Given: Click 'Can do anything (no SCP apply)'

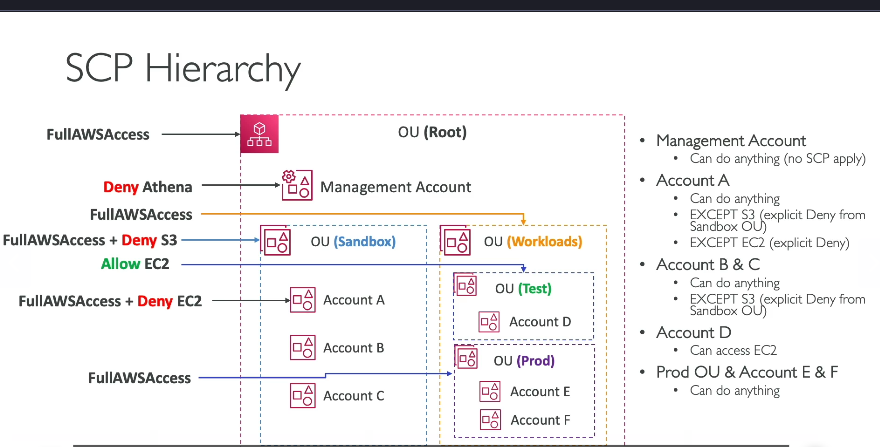Looking at the screenshot, I should 777,159.
